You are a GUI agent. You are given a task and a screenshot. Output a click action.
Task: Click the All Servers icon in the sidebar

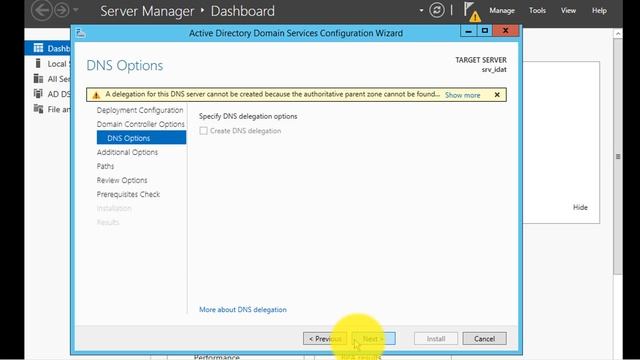(38, 78)
